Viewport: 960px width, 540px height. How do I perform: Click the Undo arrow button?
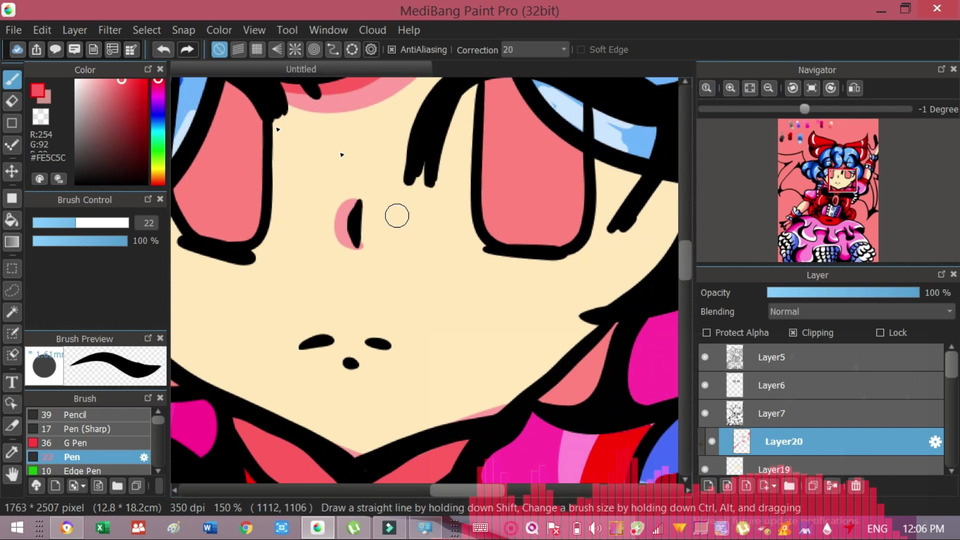tap(163, 50)
